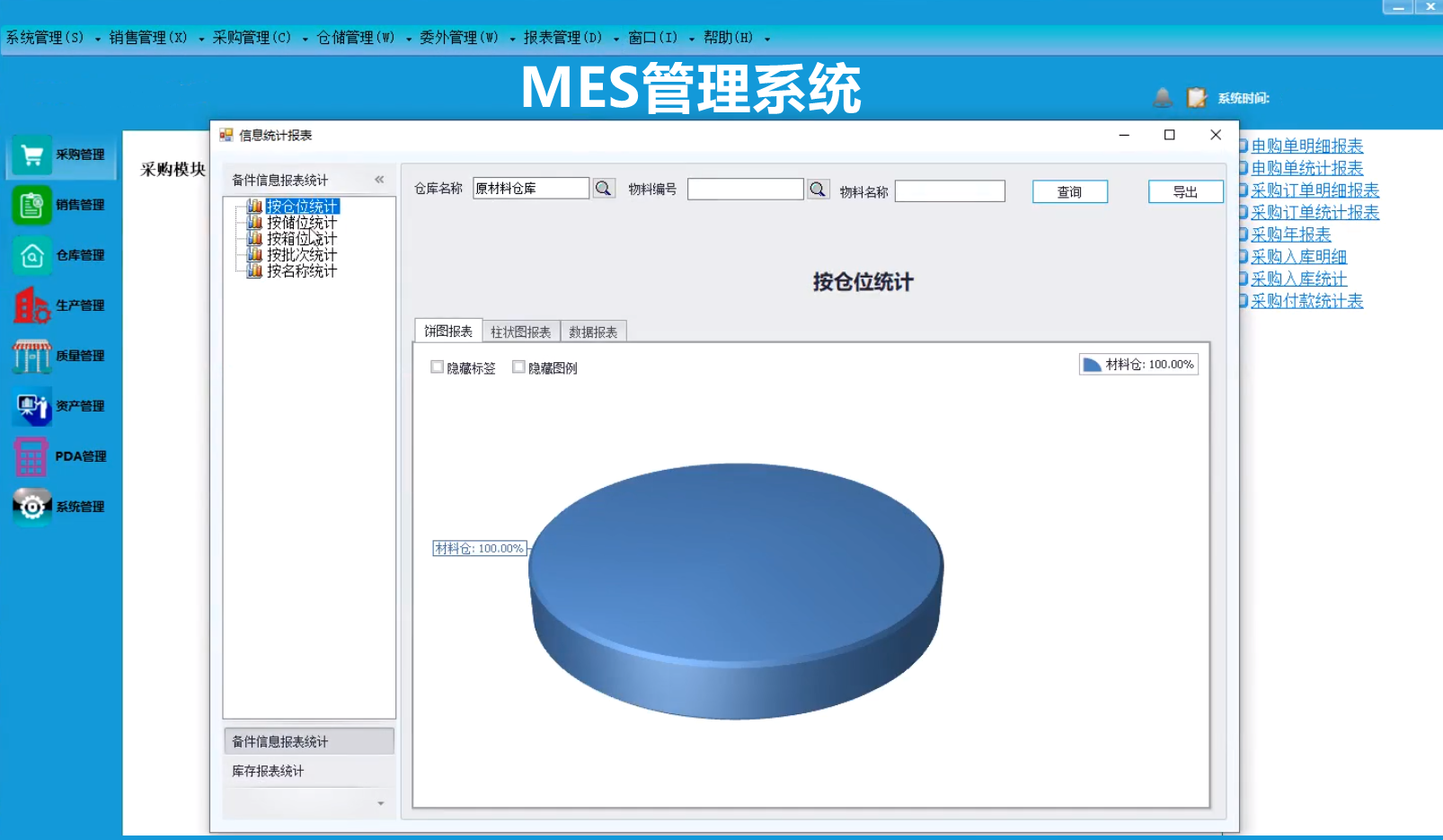Close the main MES管理系统 window
The width and height of the screenshot is (1443, 840).
coord(1430,6)
